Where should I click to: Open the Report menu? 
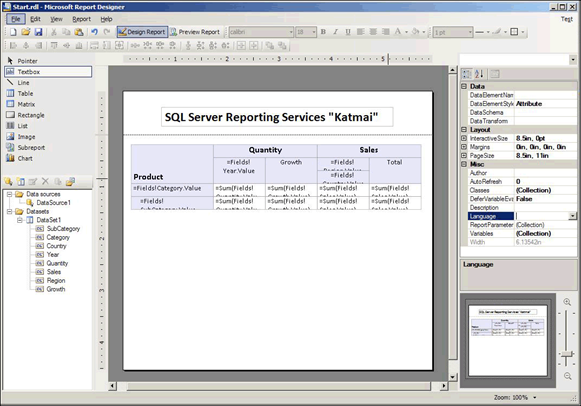(x=81, y=19)
